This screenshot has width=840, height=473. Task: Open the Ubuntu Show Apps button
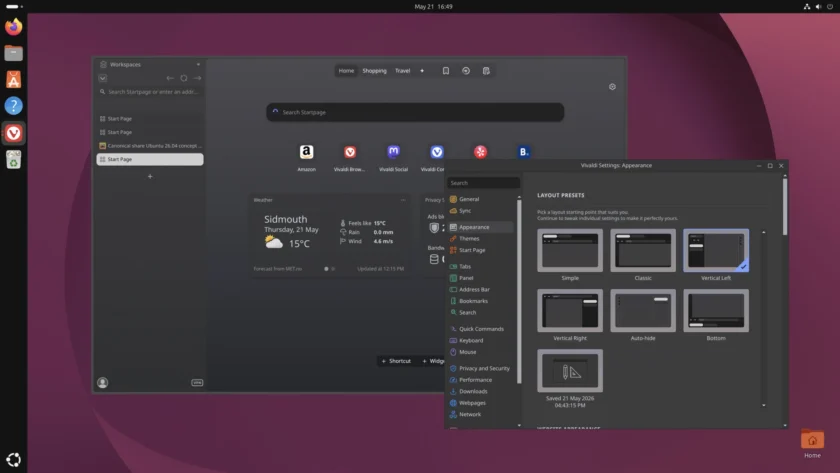pyautogui.click(x=13, y=460)
